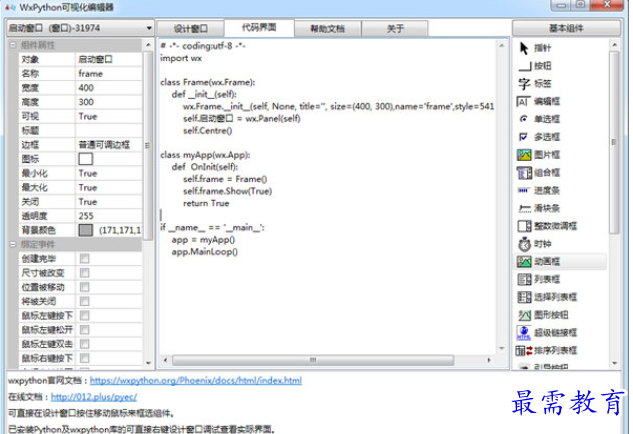This screenshot has width=633, height=434.
Task: Pick the hyperlink box (超级链接框) component icon
Action: 524,333
